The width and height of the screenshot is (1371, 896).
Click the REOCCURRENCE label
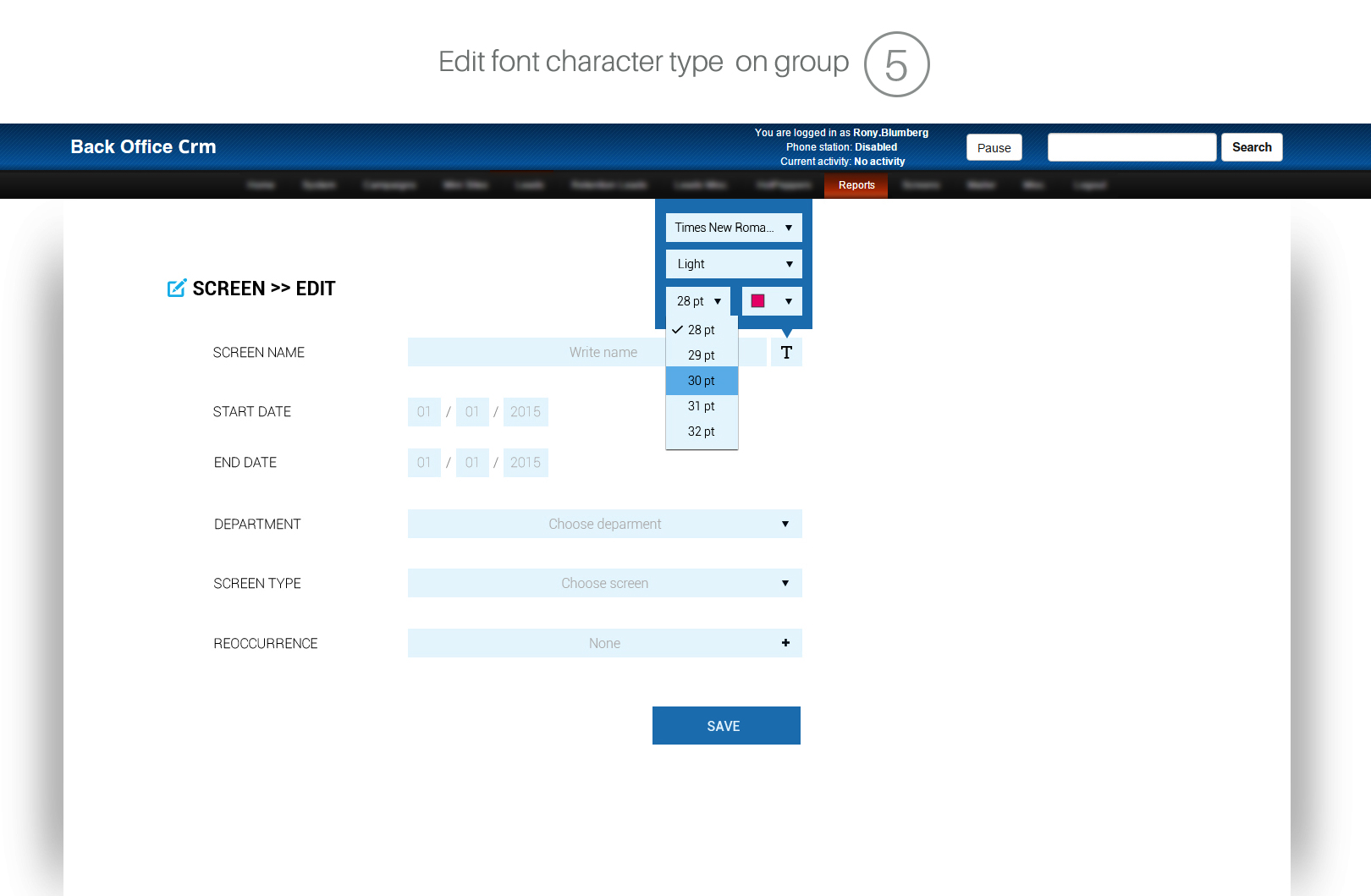266,644
